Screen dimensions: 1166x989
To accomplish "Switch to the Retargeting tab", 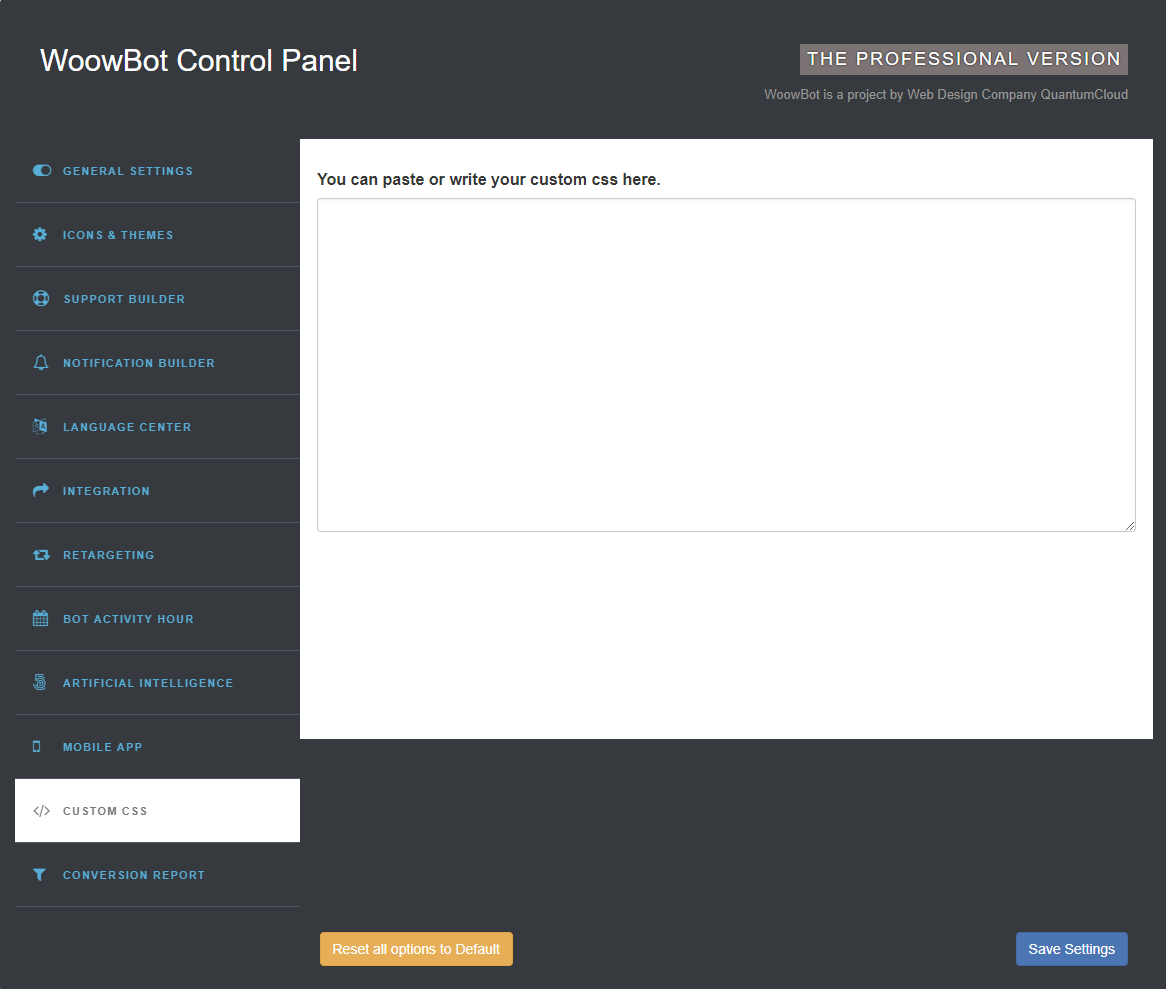I will click(157, 555).
